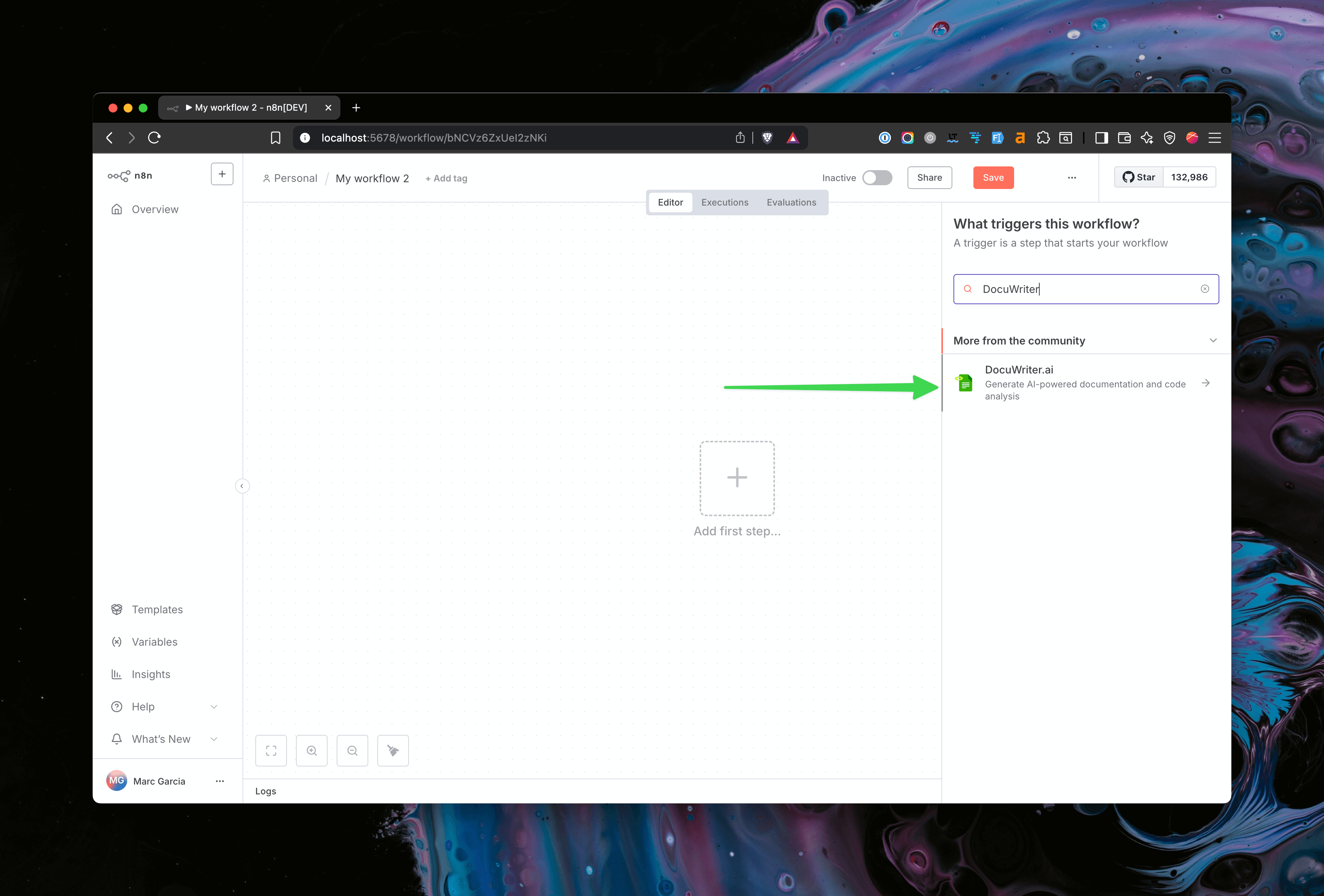Collapse the More from the community section
Viewport: 1324px width, 896px height.
[x=1212, y=340]
